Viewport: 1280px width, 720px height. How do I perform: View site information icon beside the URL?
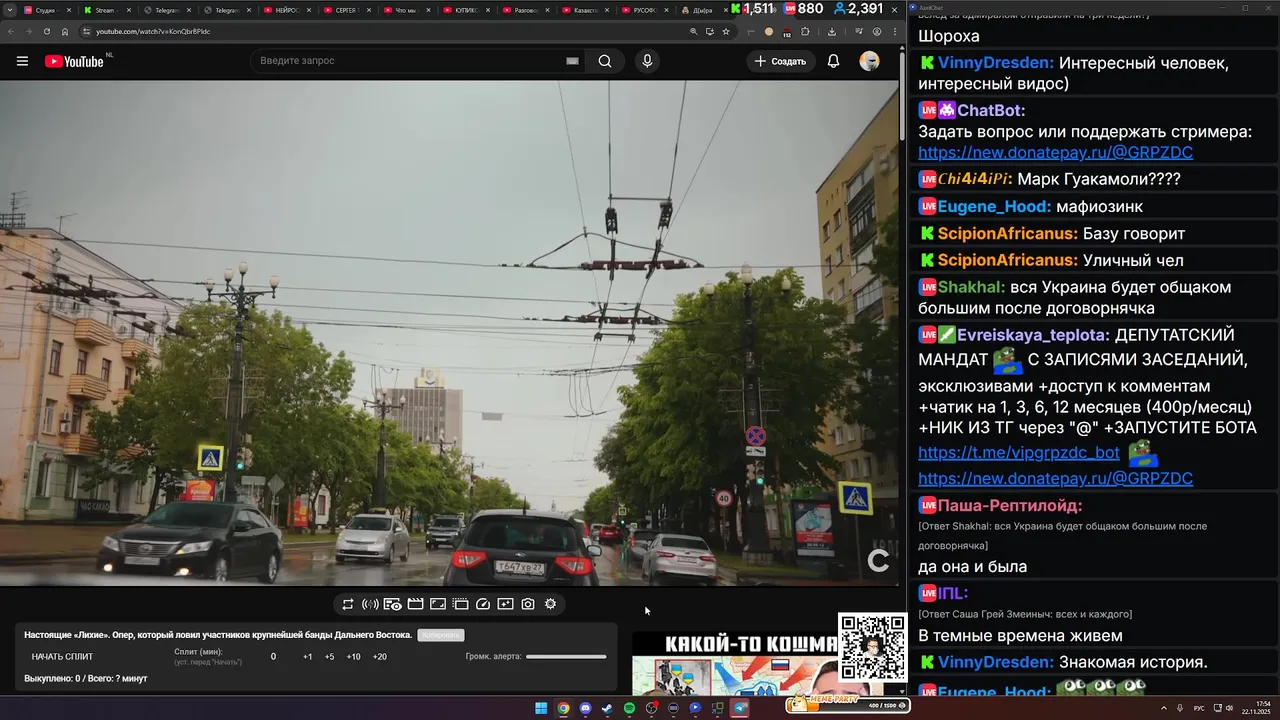(87, 31)
